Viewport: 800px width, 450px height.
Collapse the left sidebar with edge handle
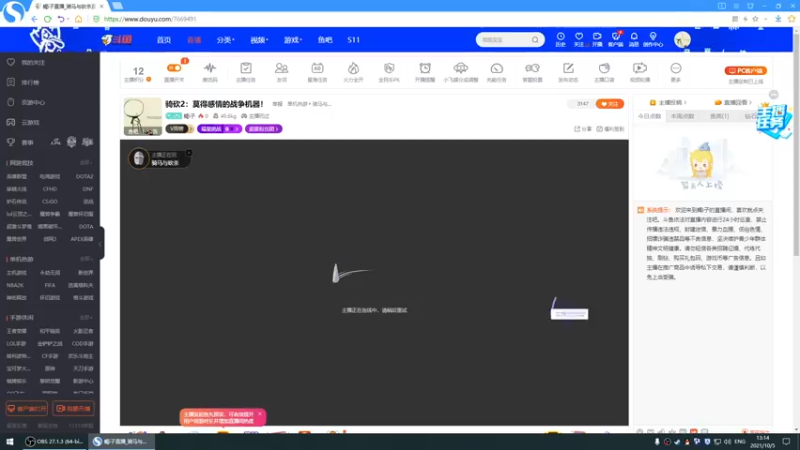pos(101,243)
